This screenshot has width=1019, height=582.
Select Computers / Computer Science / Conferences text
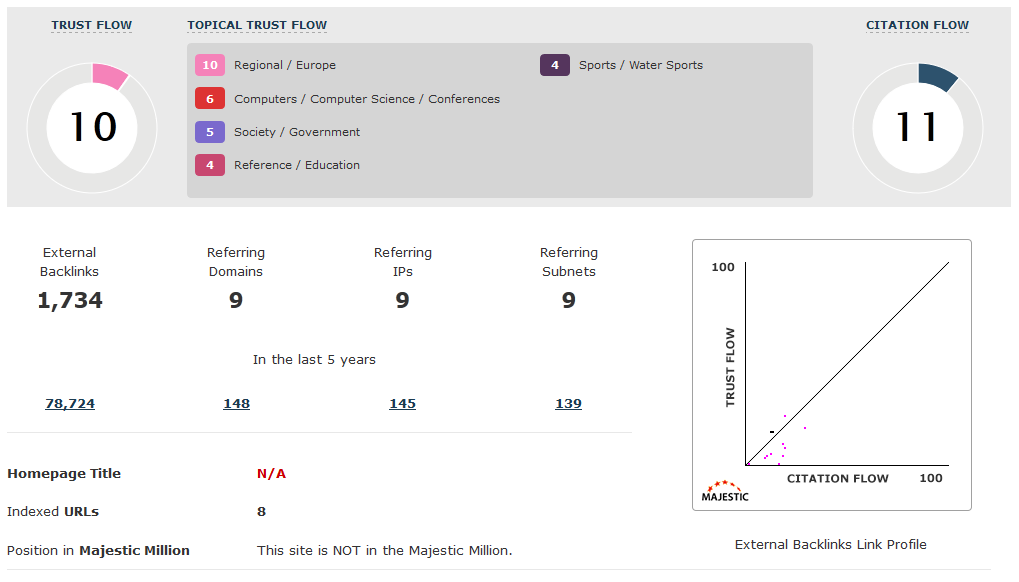pyautogui.click(x=367, y=99)
